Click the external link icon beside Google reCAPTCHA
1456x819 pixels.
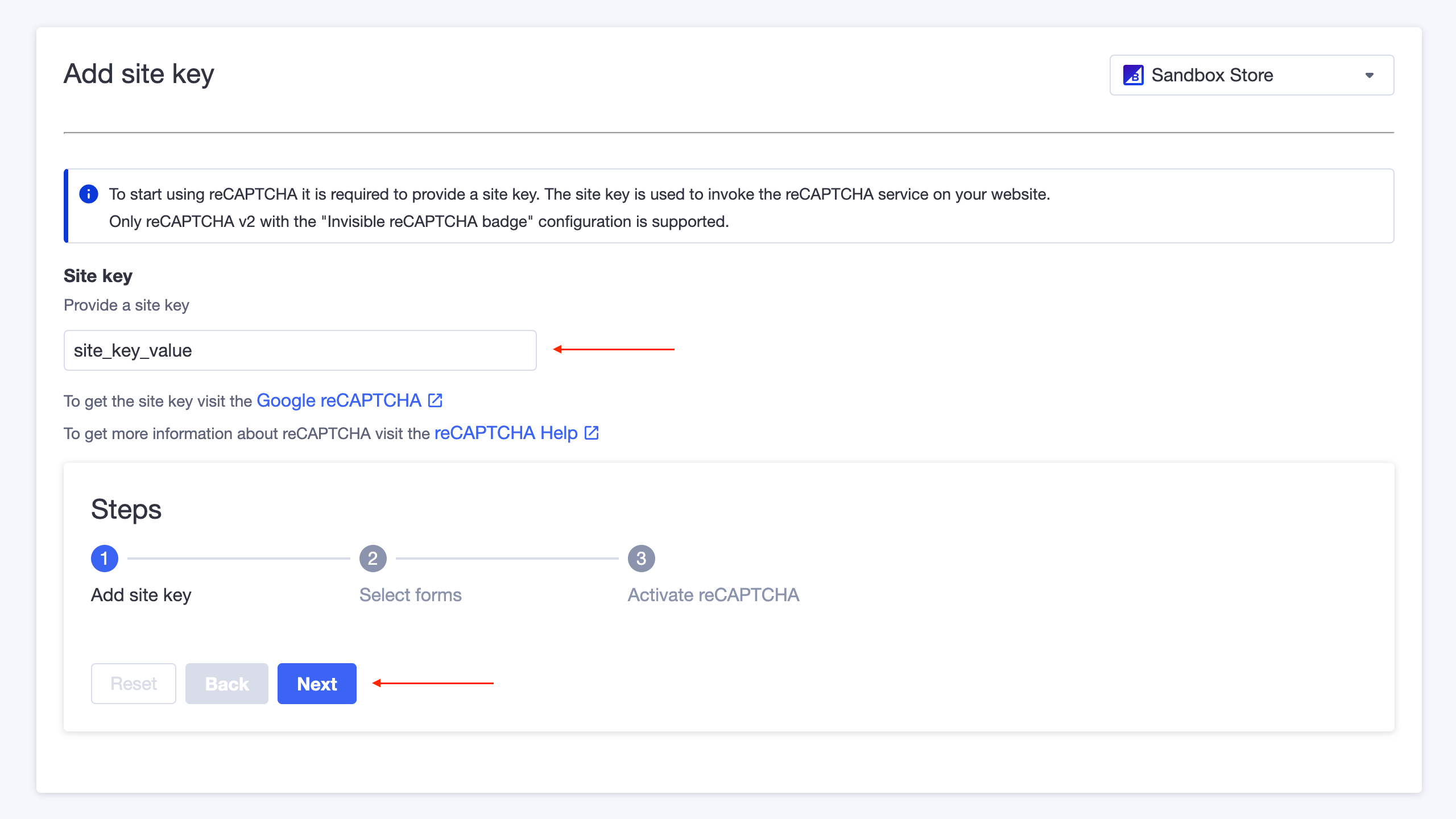[435, 400]
